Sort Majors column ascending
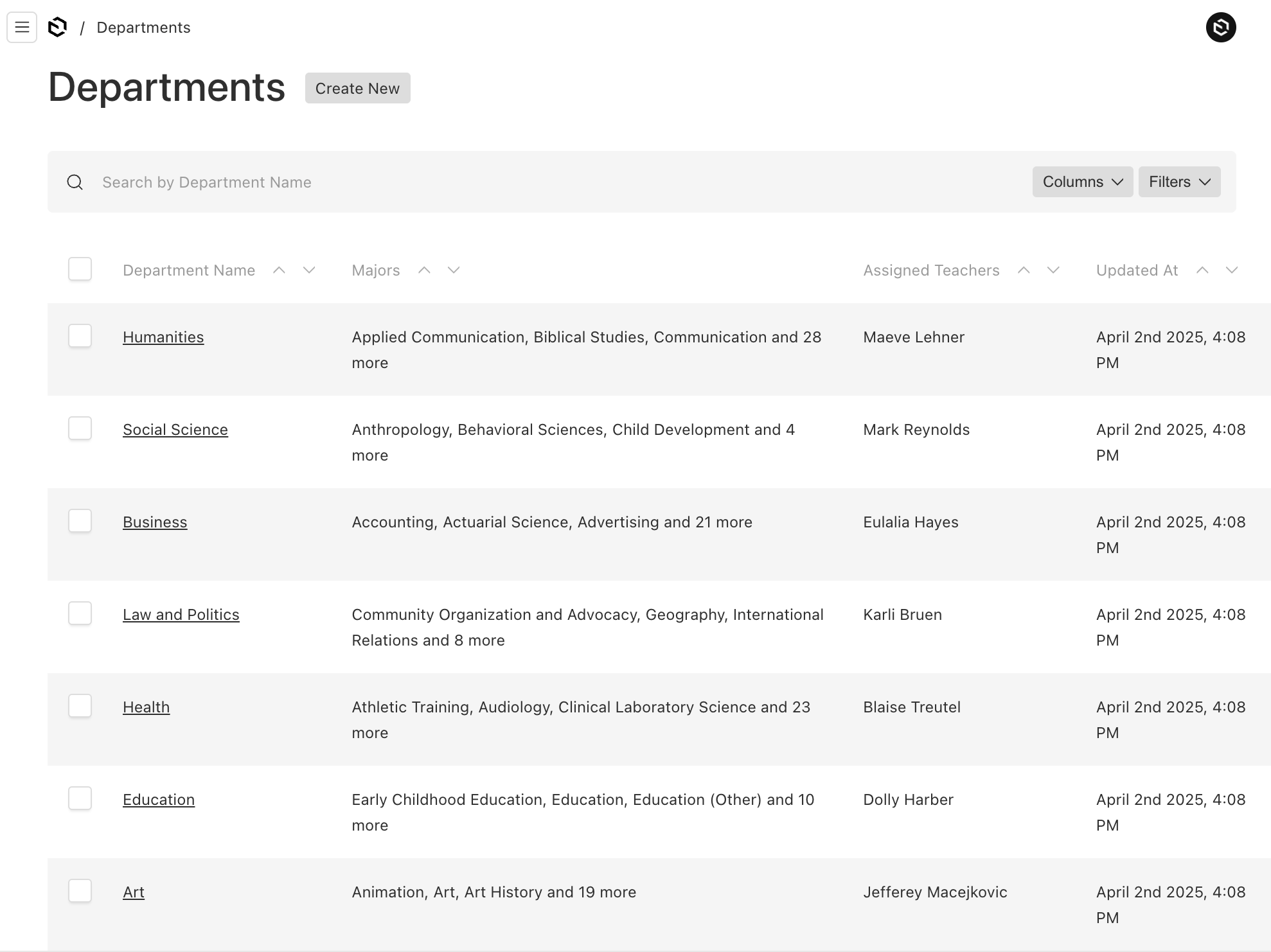1271x952 pixels. [424, 270]
